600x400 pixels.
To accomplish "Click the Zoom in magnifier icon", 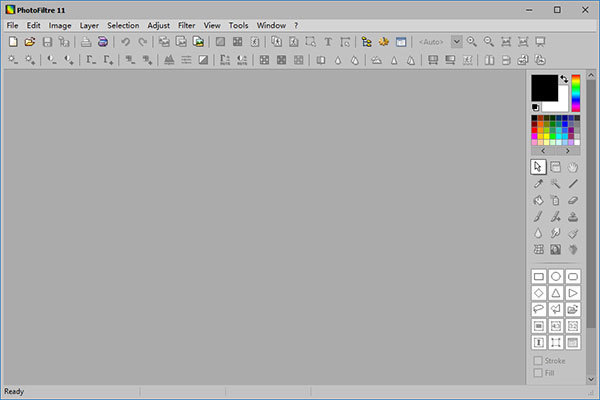I will pos(472,42).
